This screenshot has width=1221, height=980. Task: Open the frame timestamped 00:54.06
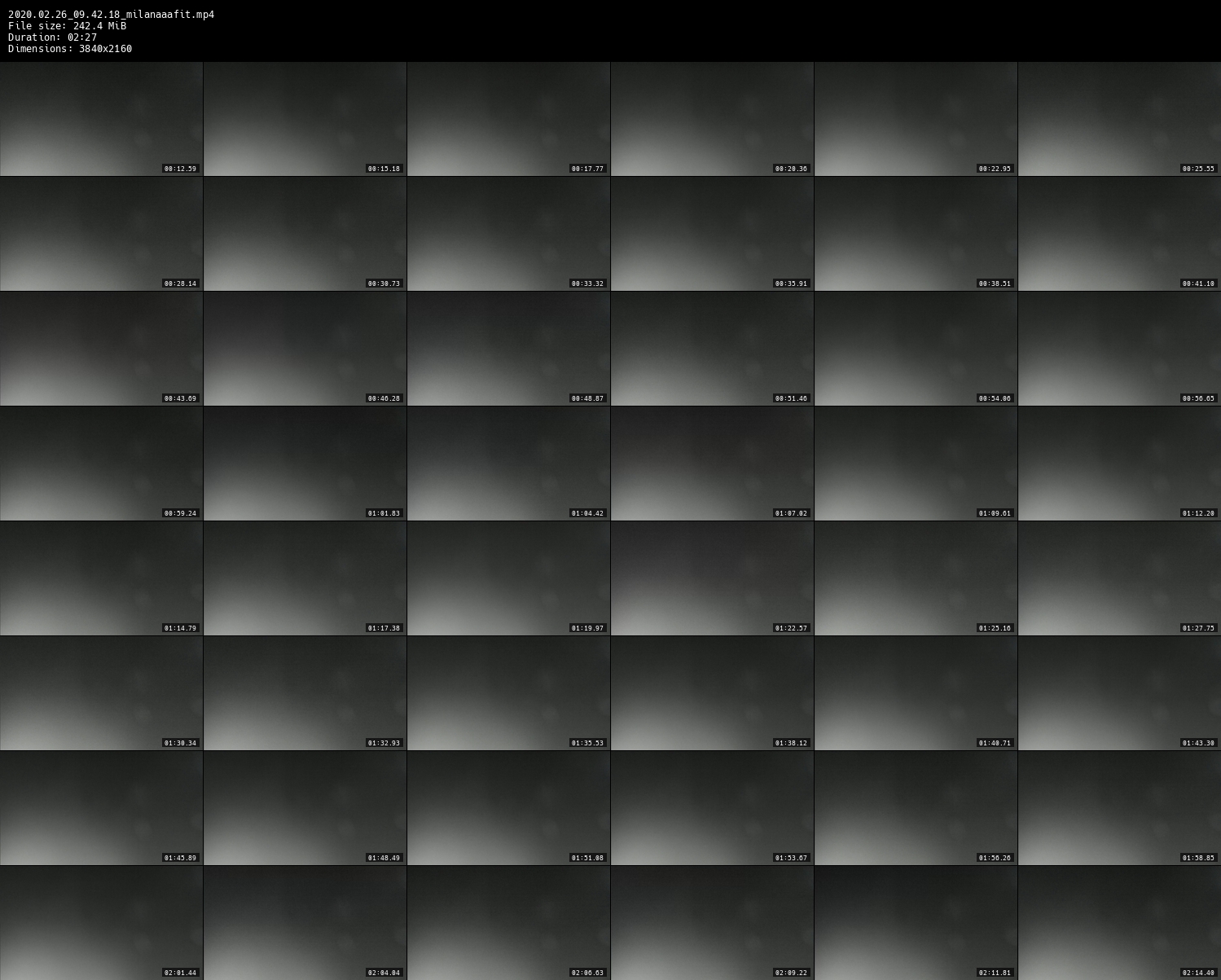[916, 349]
